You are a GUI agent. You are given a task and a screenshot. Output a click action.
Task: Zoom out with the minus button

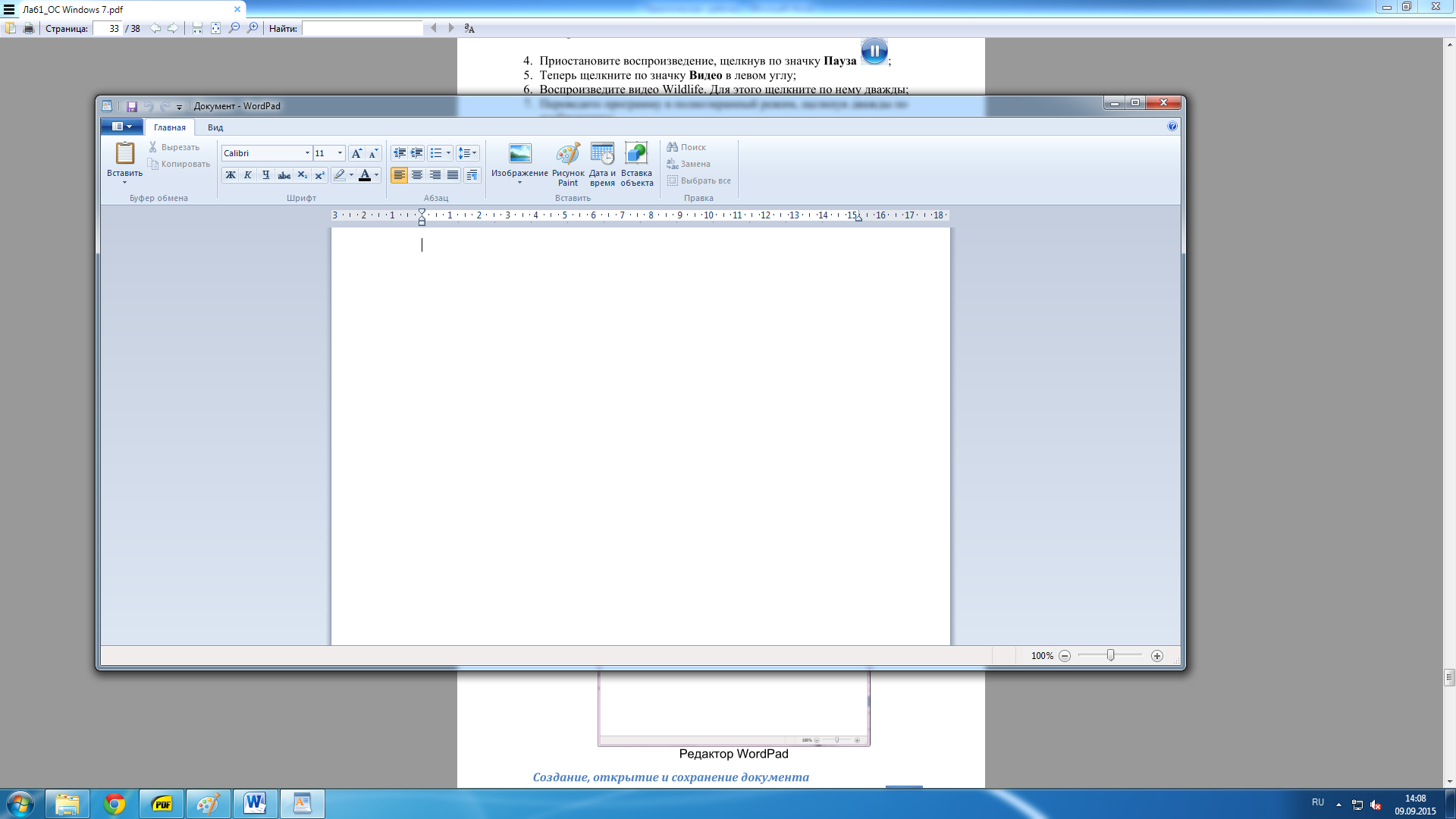click(x=1065, y=656)
